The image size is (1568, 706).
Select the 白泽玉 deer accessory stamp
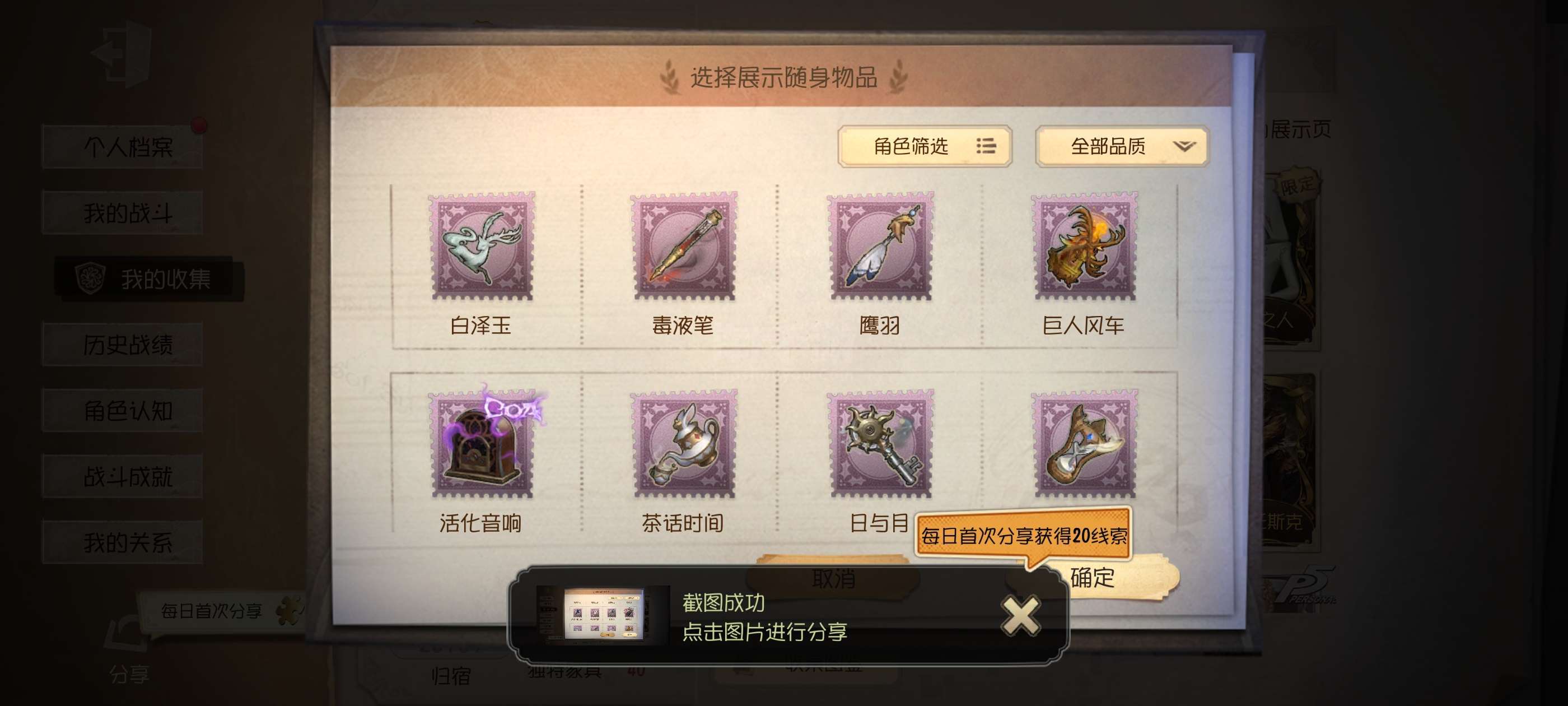click(x=481, y=247)
